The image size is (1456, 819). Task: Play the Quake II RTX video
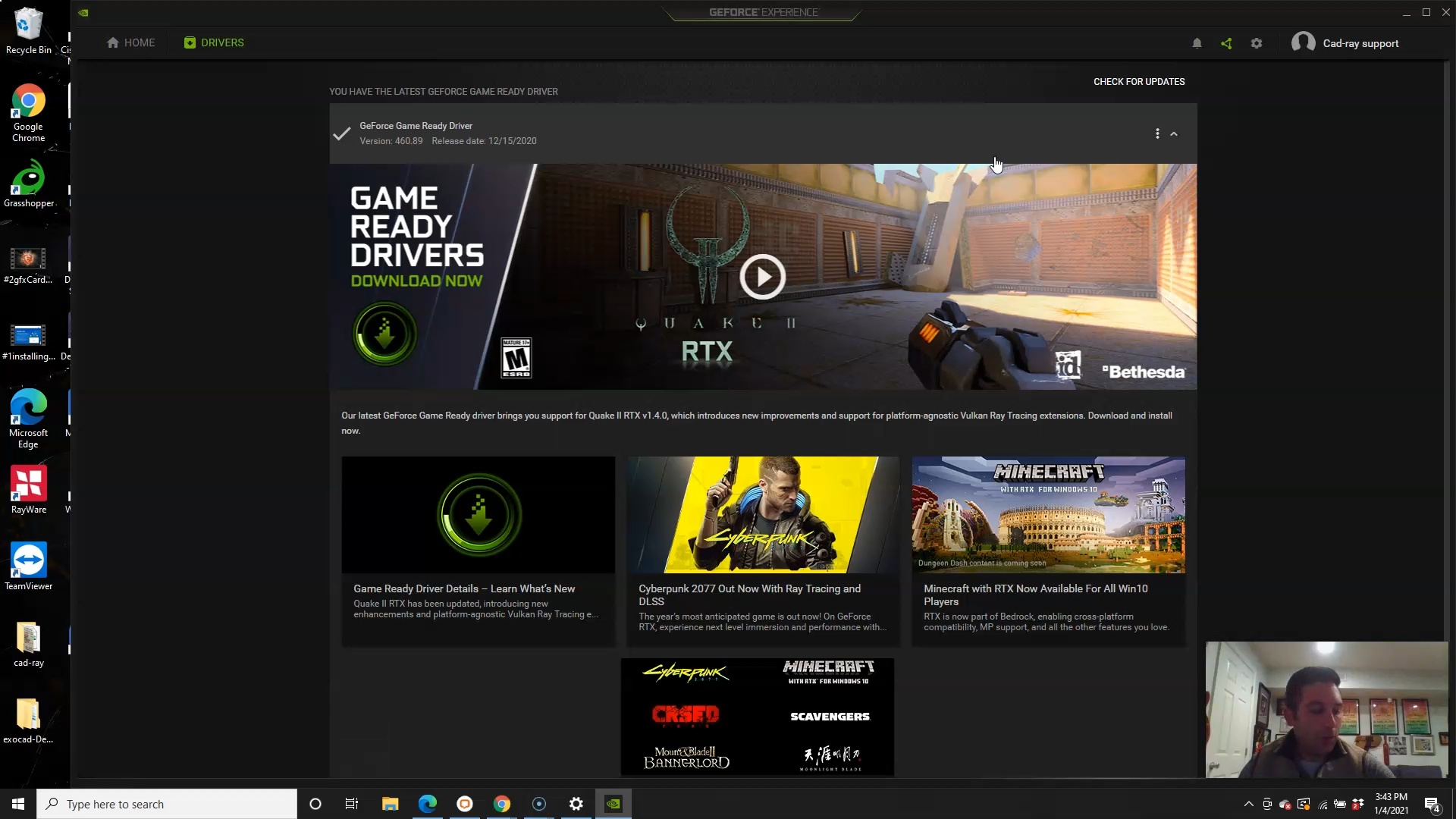pos(762,277)
